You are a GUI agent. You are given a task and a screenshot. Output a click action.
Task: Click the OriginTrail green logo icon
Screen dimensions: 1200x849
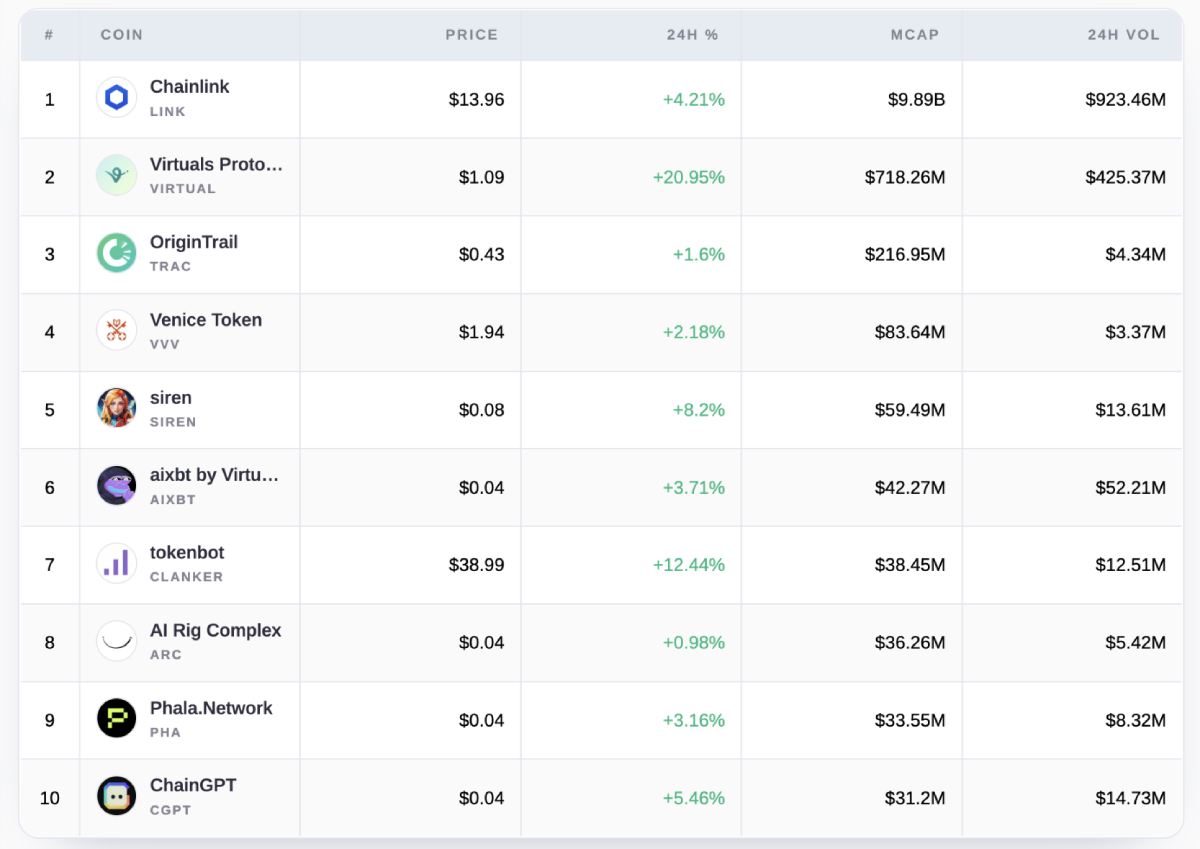[x=116, y=253]
